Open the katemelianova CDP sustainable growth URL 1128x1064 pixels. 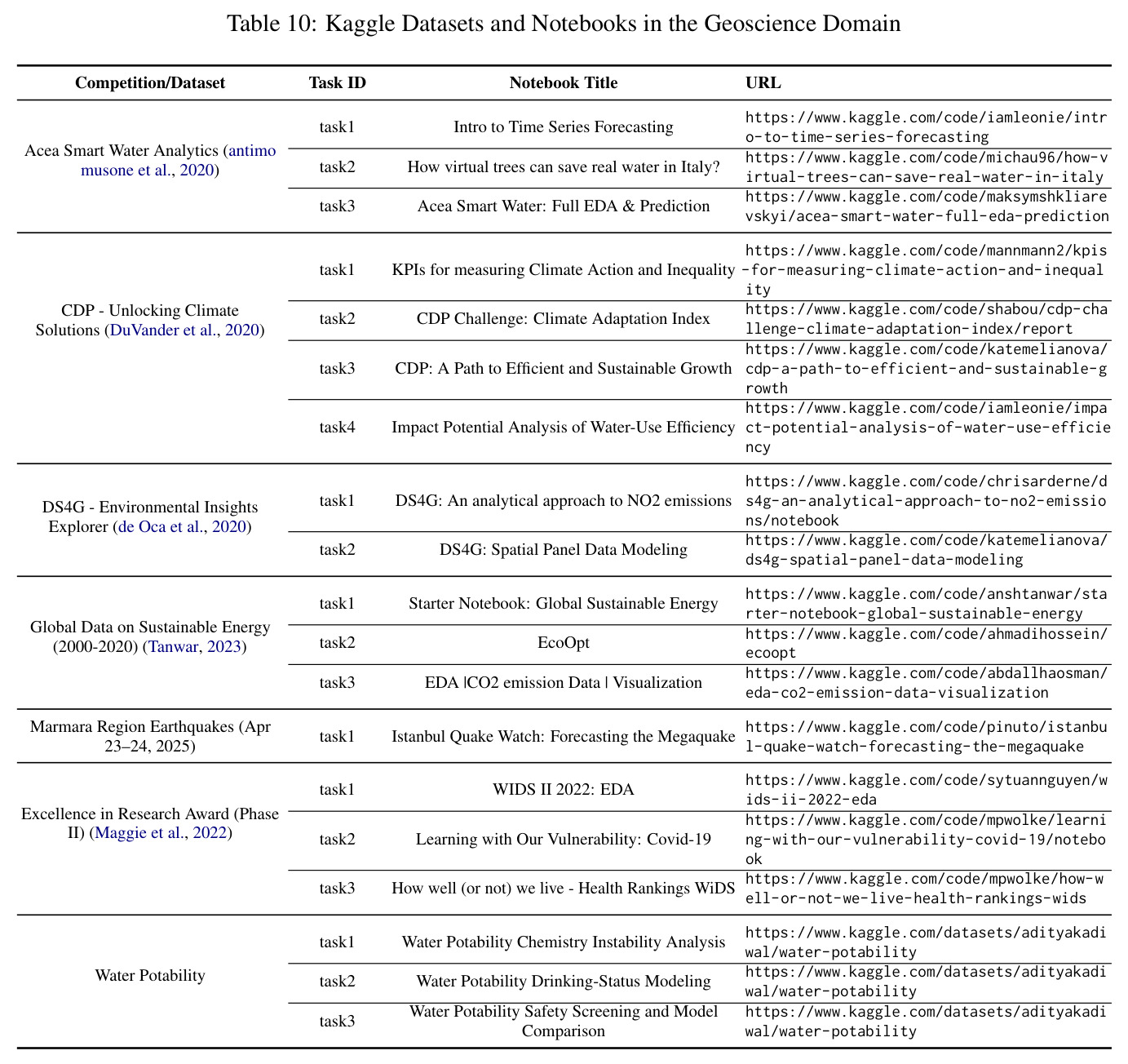point(927,368)
